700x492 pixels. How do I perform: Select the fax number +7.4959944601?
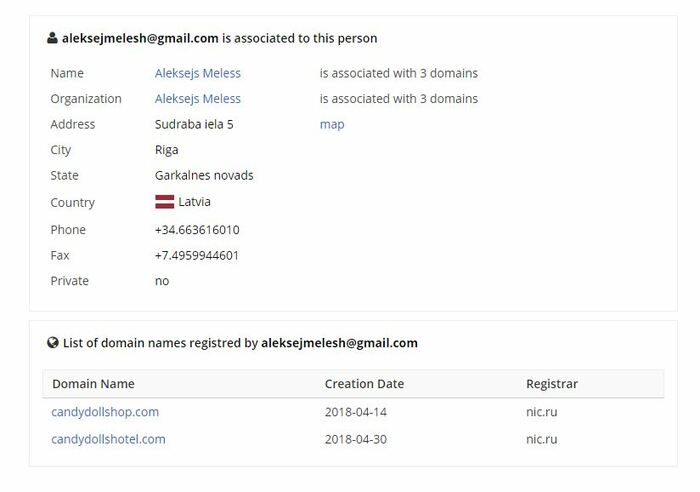click(x=196, y=255)
